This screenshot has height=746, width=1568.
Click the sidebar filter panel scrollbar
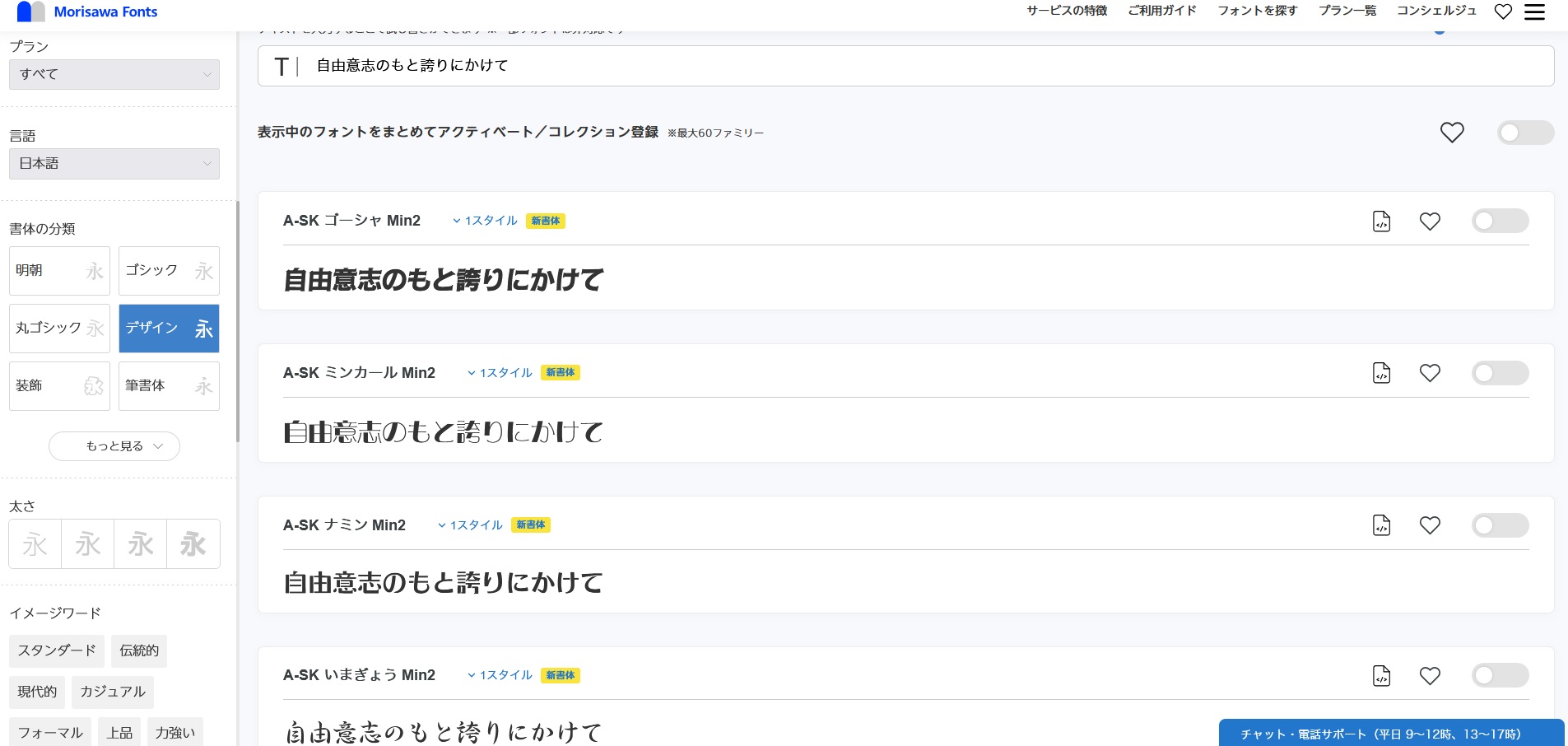click(x=237, y=321)
